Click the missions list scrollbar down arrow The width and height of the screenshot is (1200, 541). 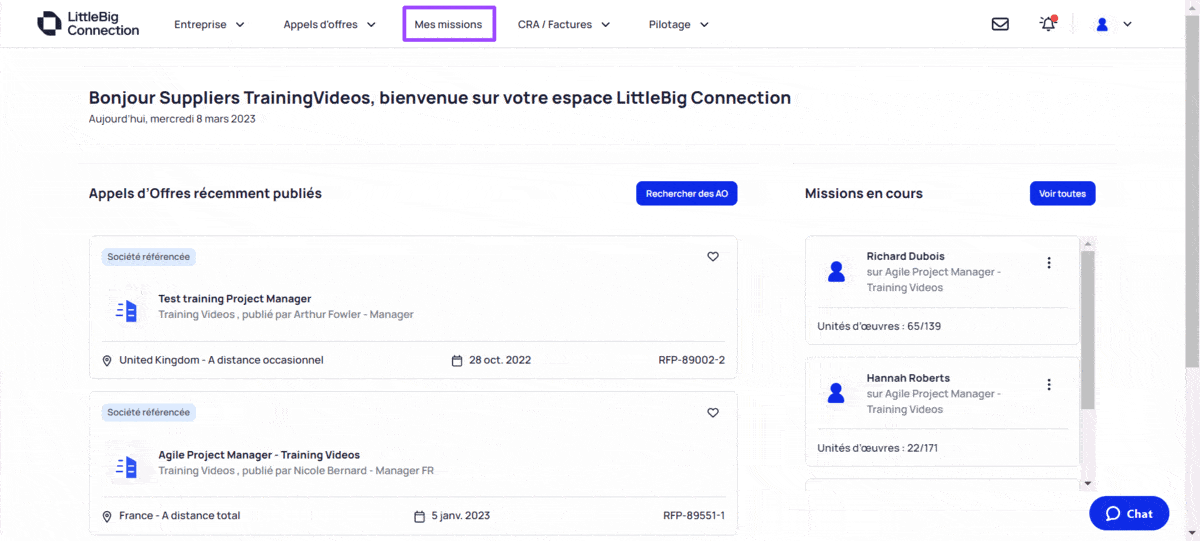[1088, 483]
